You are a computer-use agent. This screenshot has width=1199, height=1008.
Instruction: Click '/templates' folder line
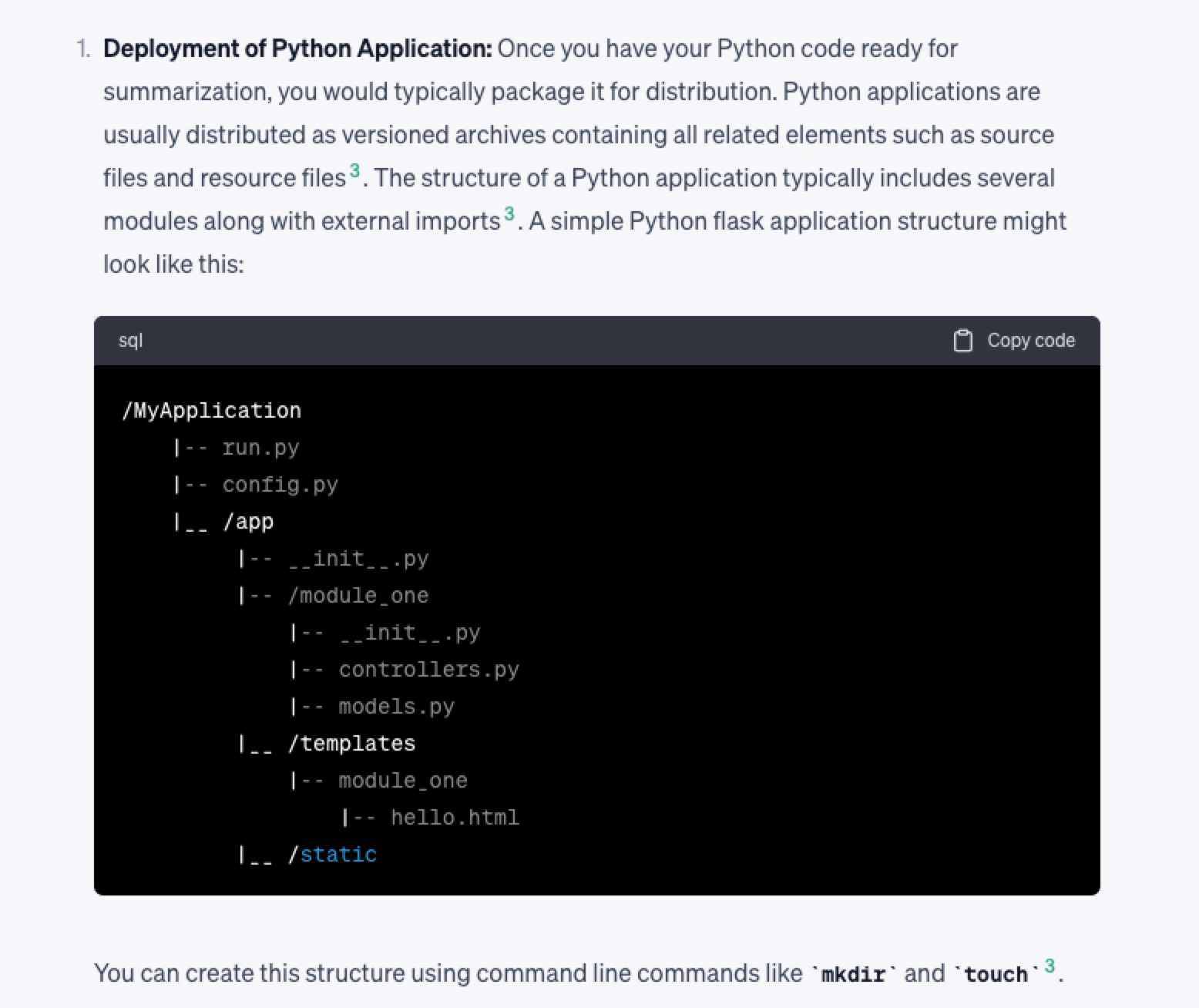(x=351, y=744)
